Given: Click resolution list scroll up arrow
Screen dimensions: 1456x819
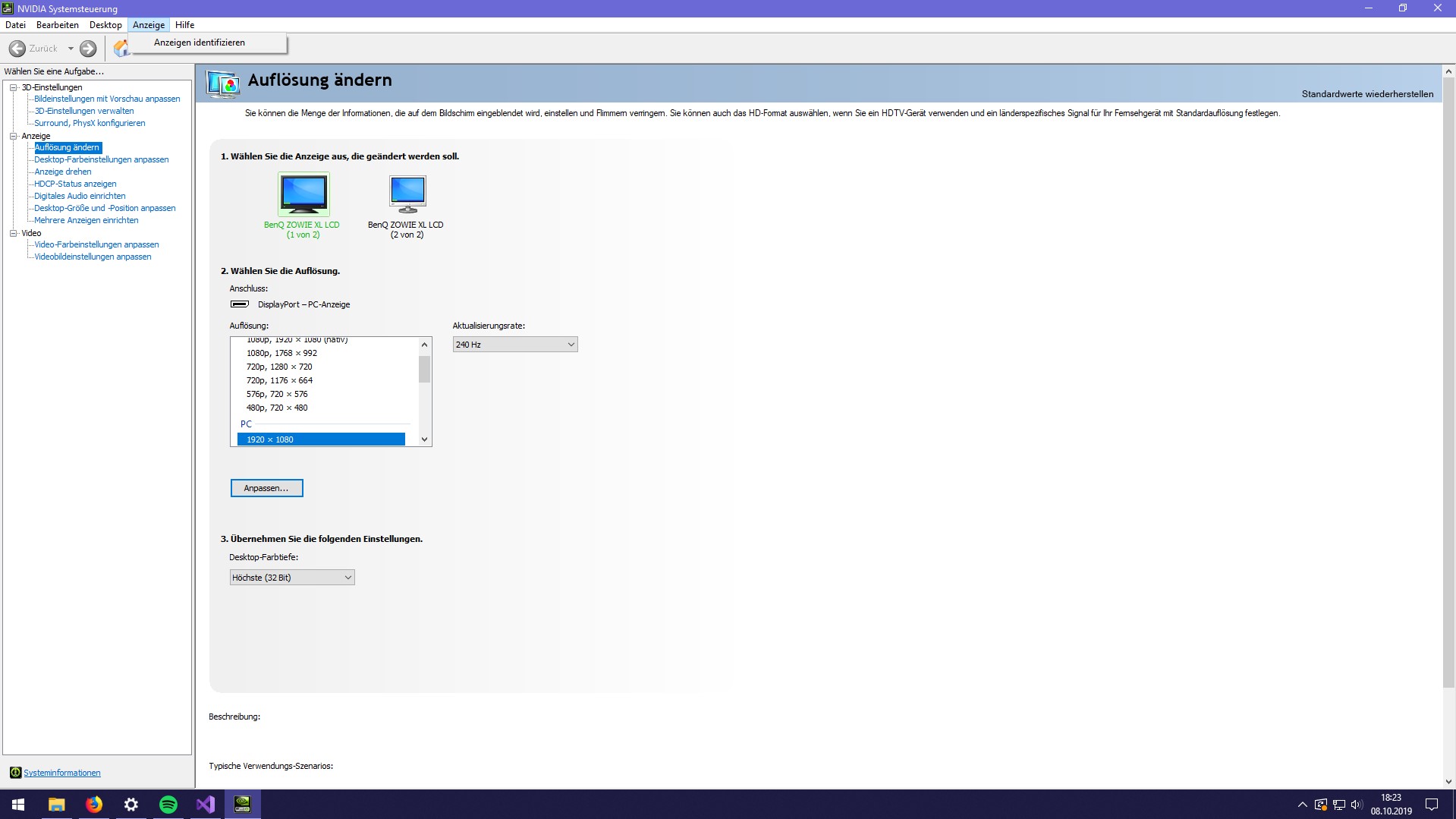Looking at the screenshot, I should 424,345.
